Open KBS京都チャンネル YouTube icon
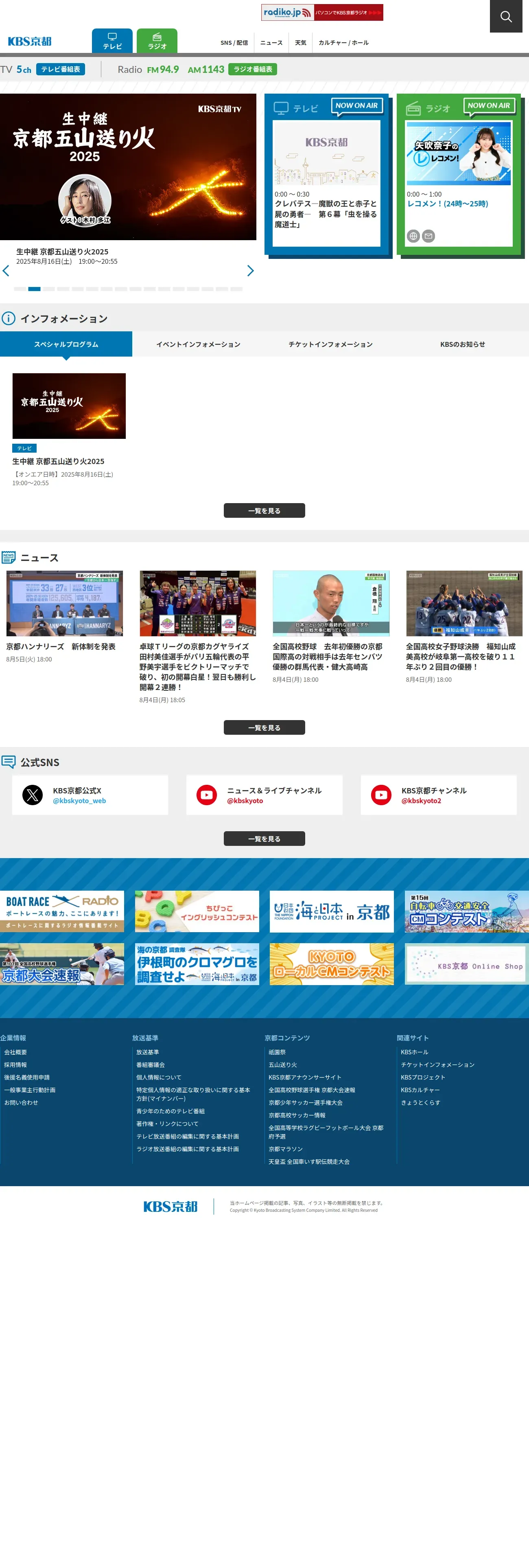The width and height of the screenshot is (529, 1568). [382, 795]
